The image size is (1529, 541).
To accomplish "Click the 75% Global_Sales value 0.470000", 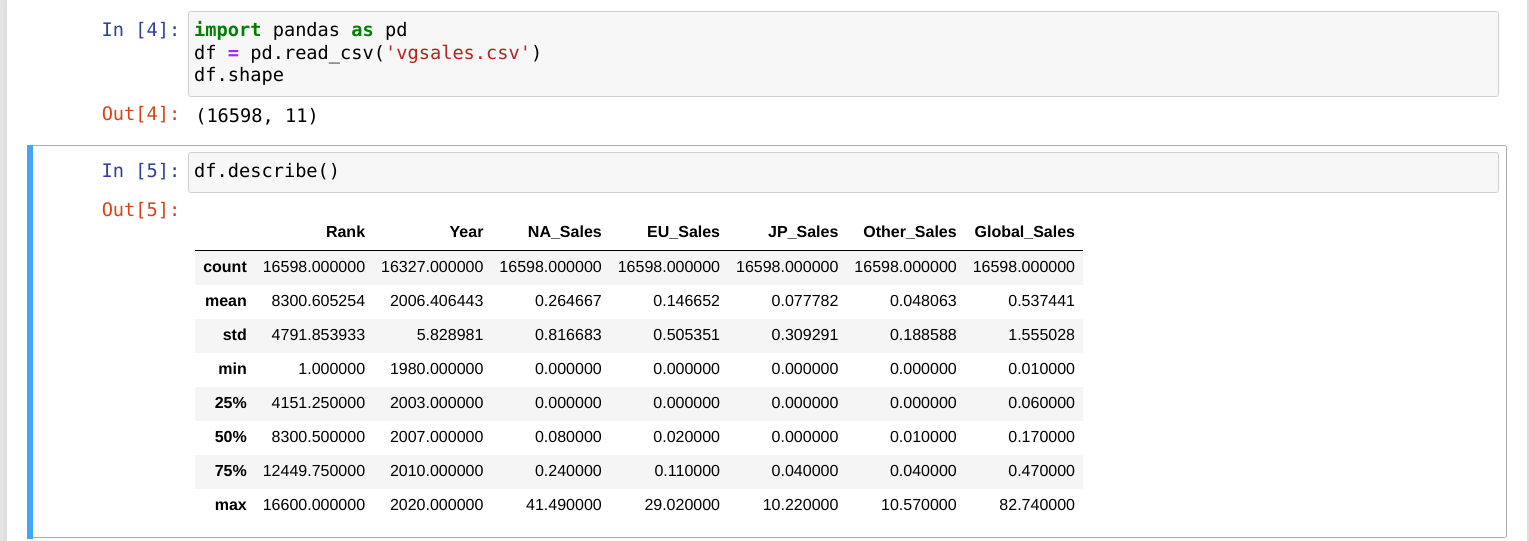I will 1042,471.
